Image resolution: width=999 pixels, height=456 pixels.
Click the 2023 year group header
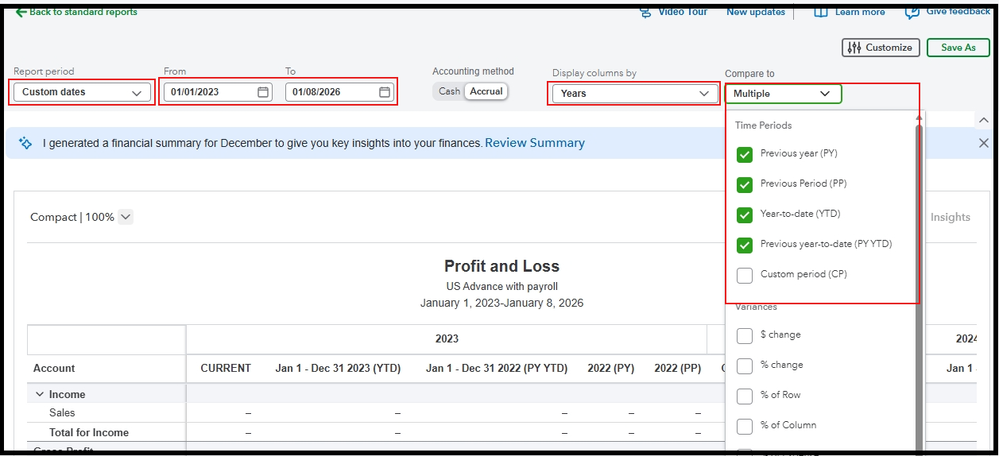point(447,339)
